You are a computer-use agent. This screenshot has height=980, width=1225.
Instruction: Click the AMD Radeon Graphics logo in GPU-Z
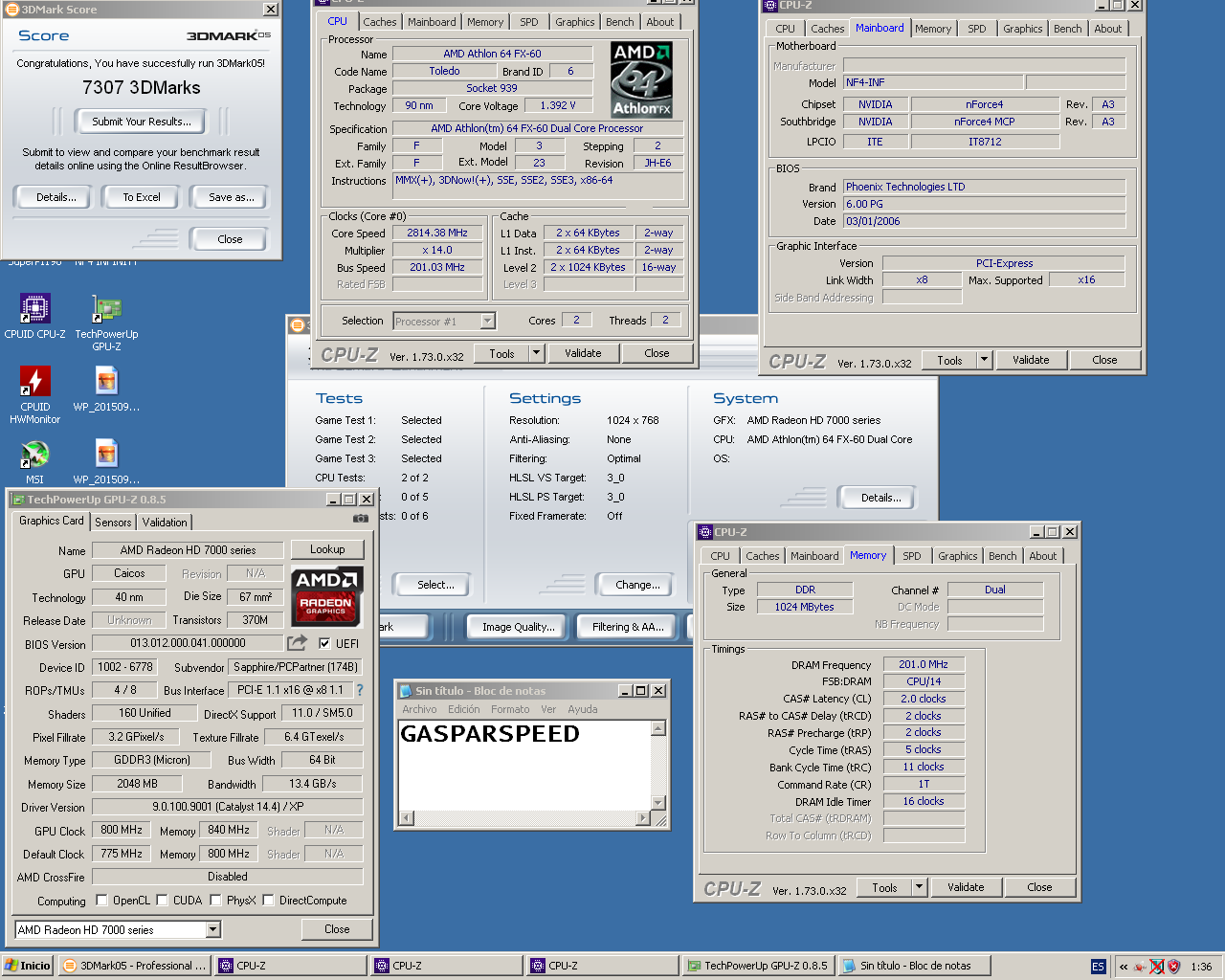(x=326, y=595)
